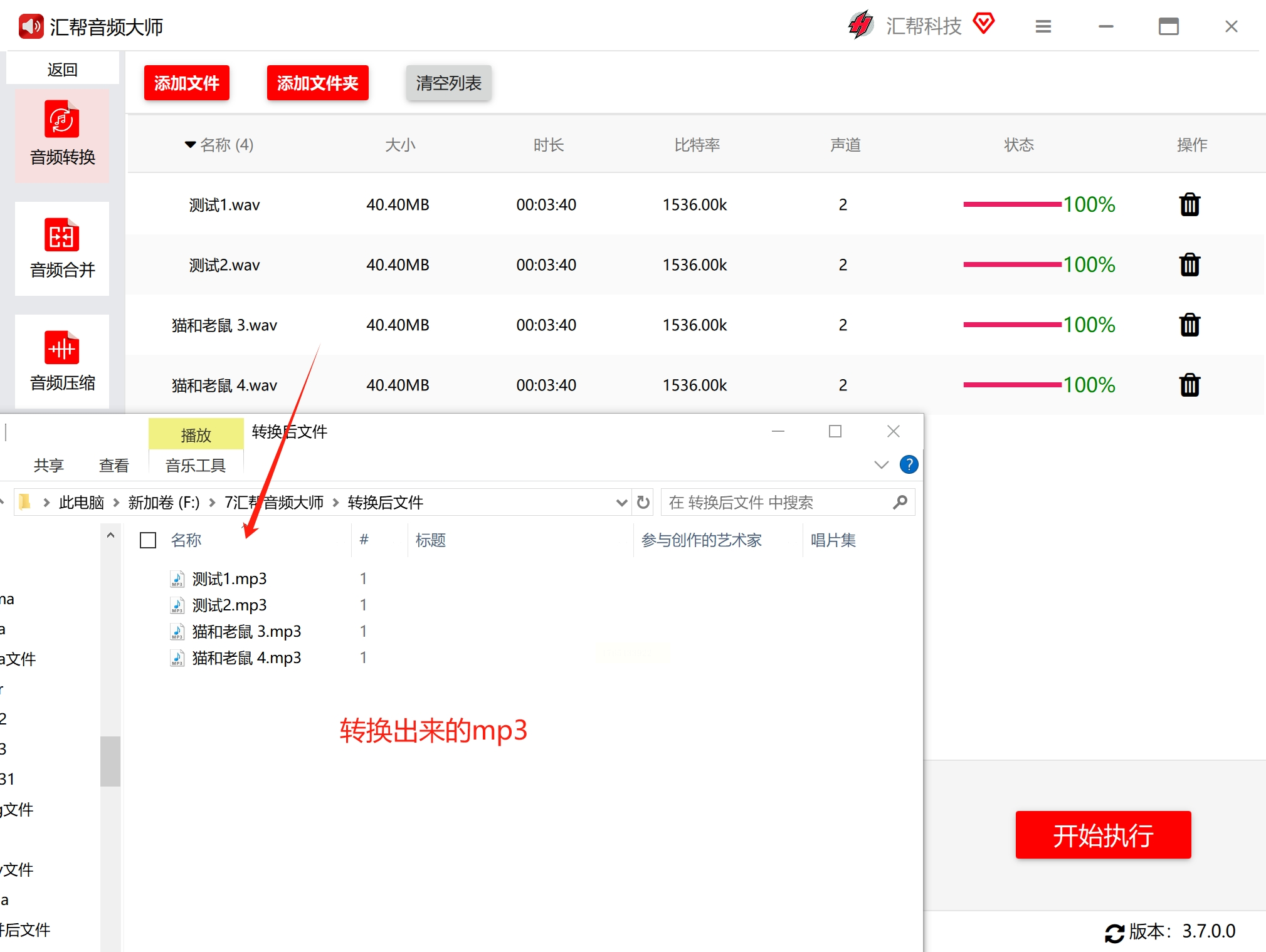The image size is (1266, 952).
Task: Remove 猫和老鼠 4.wav using trash icon
Action: point(1189,385)
